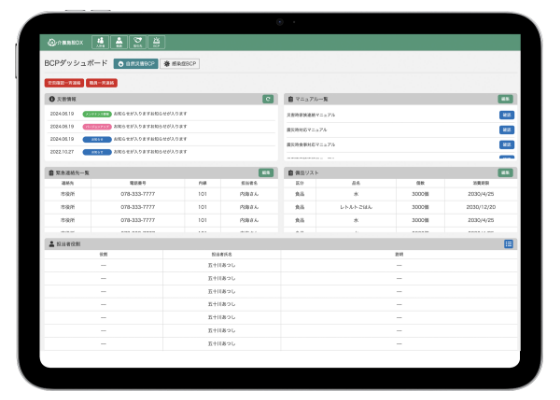Select the pink-tagged 2024.06.19 notice
The image size is (560, 400).
pyautogui.click(x=161, y=126)
